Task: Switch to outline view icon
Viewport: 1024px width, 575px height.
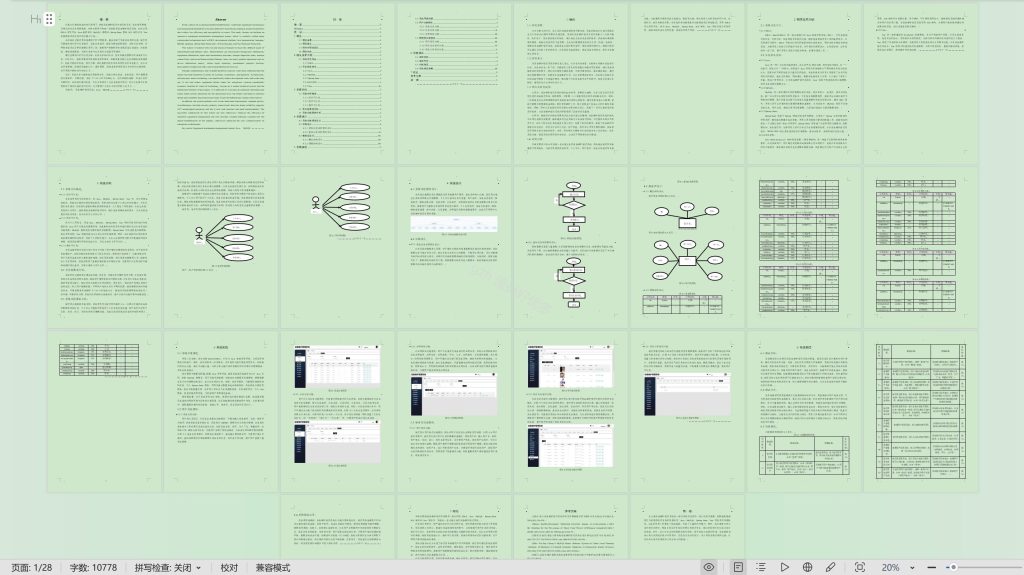Action: click(761, 567)
